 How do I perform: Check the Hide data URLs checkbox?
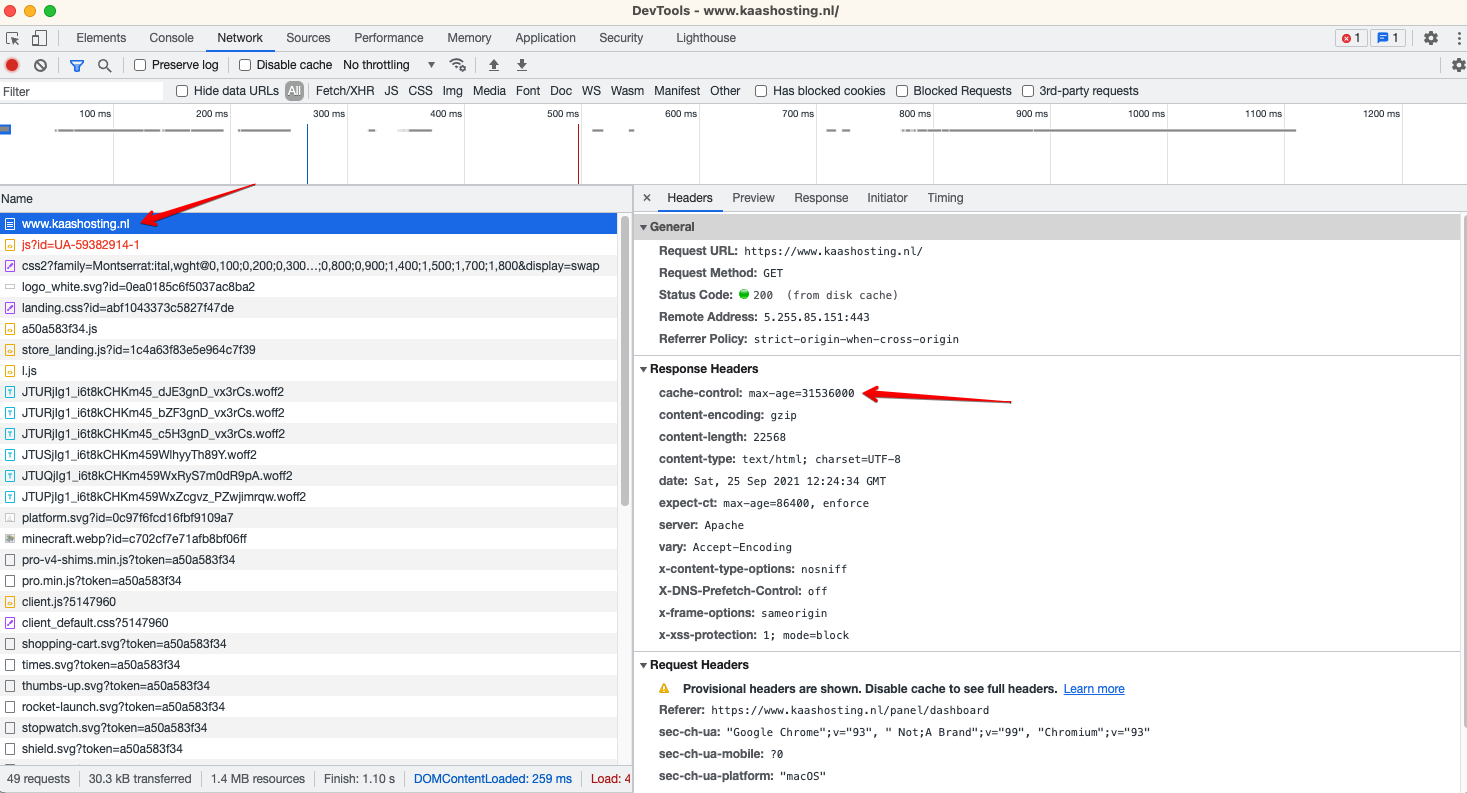(x=182, y=91)
